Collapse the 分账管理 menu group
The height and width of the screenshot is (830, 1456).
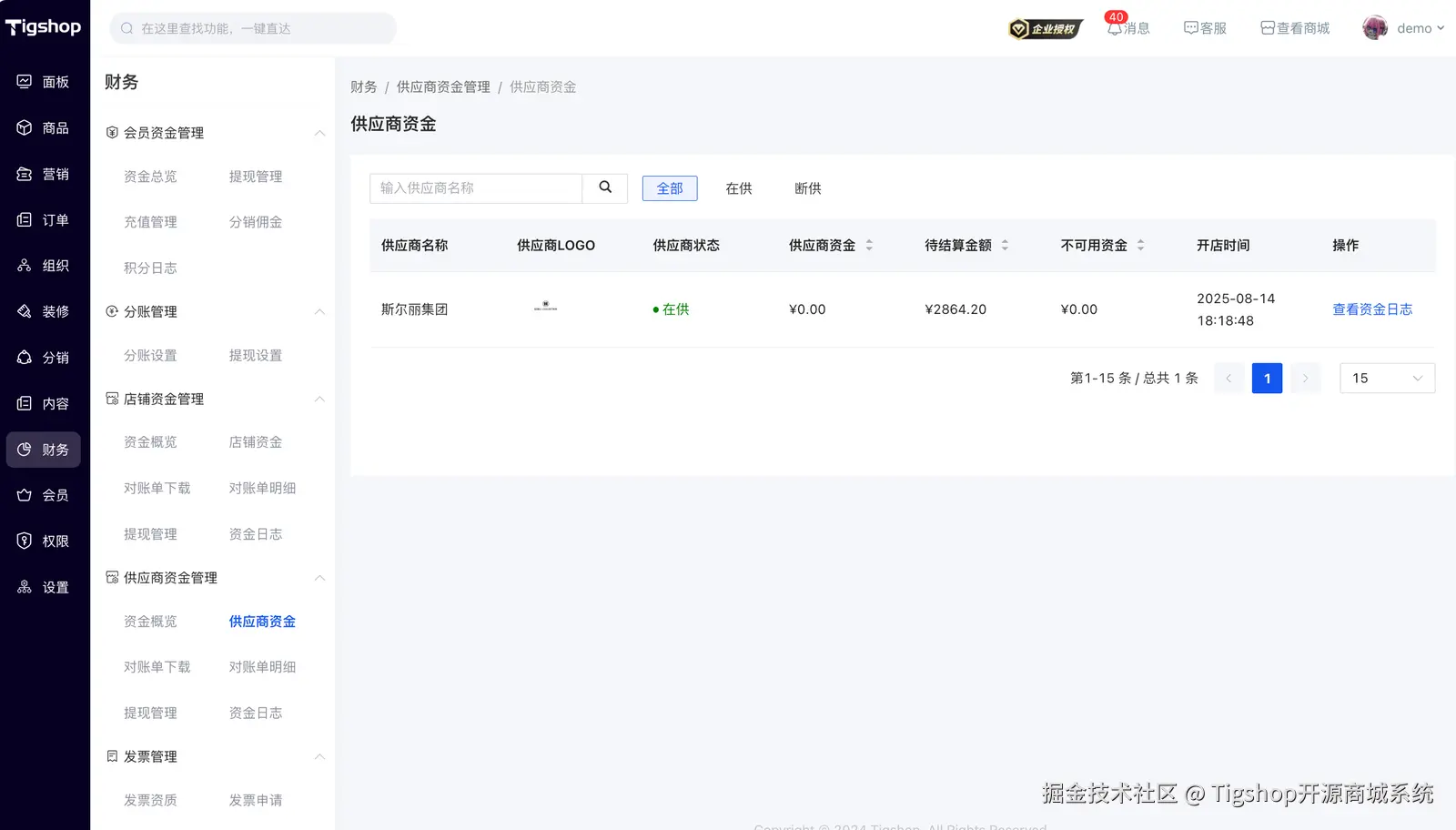(319, 312)
